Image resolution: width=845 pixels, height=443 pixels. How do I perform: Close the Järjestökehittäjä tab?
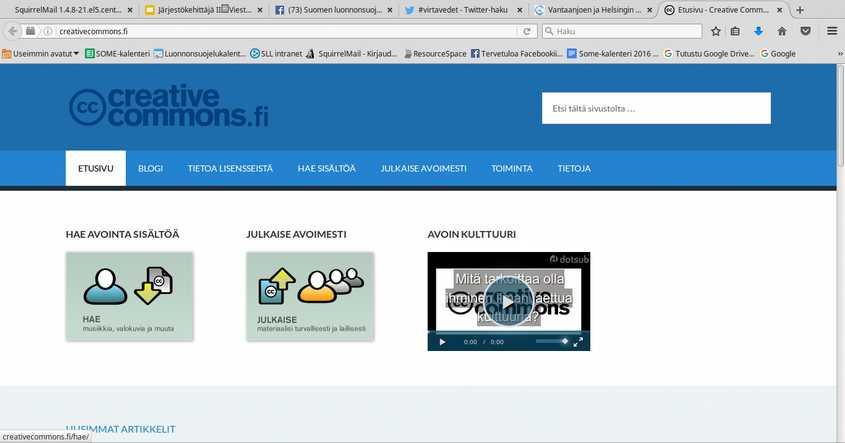(x=260, y=10)
